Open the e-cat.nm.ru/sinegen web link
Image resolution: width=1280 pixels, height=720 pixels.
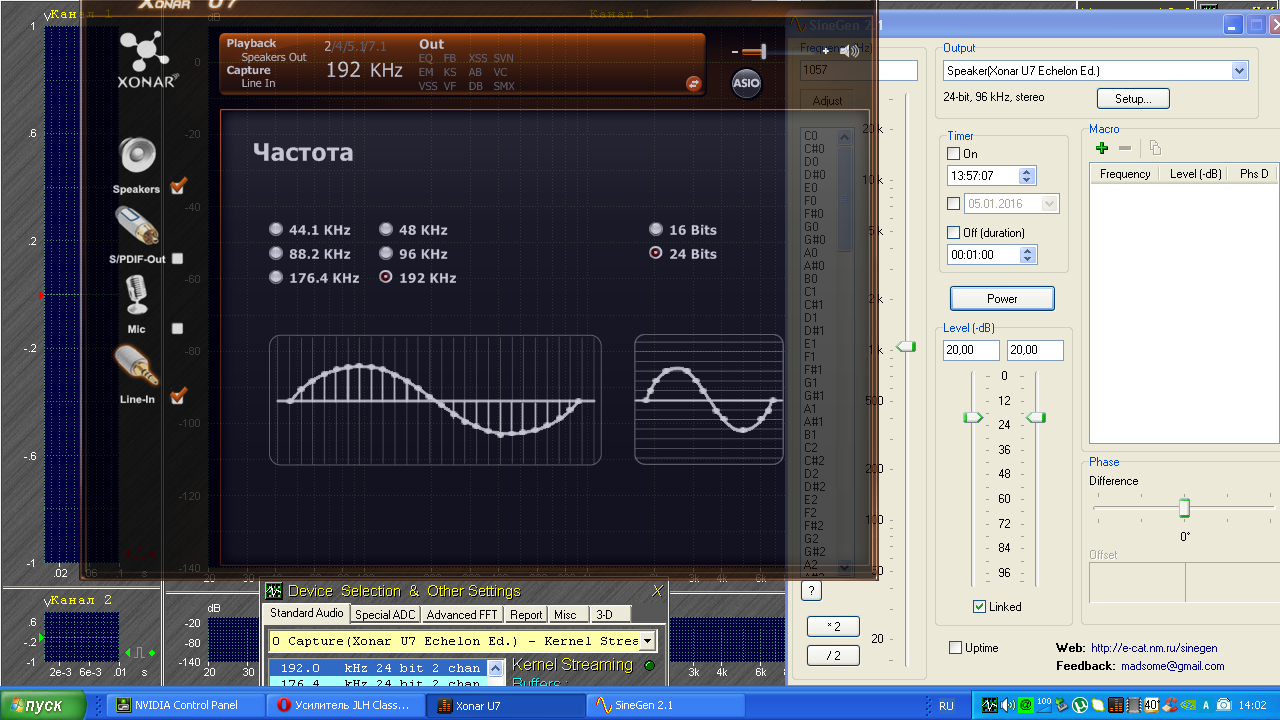click(1154, 648)
